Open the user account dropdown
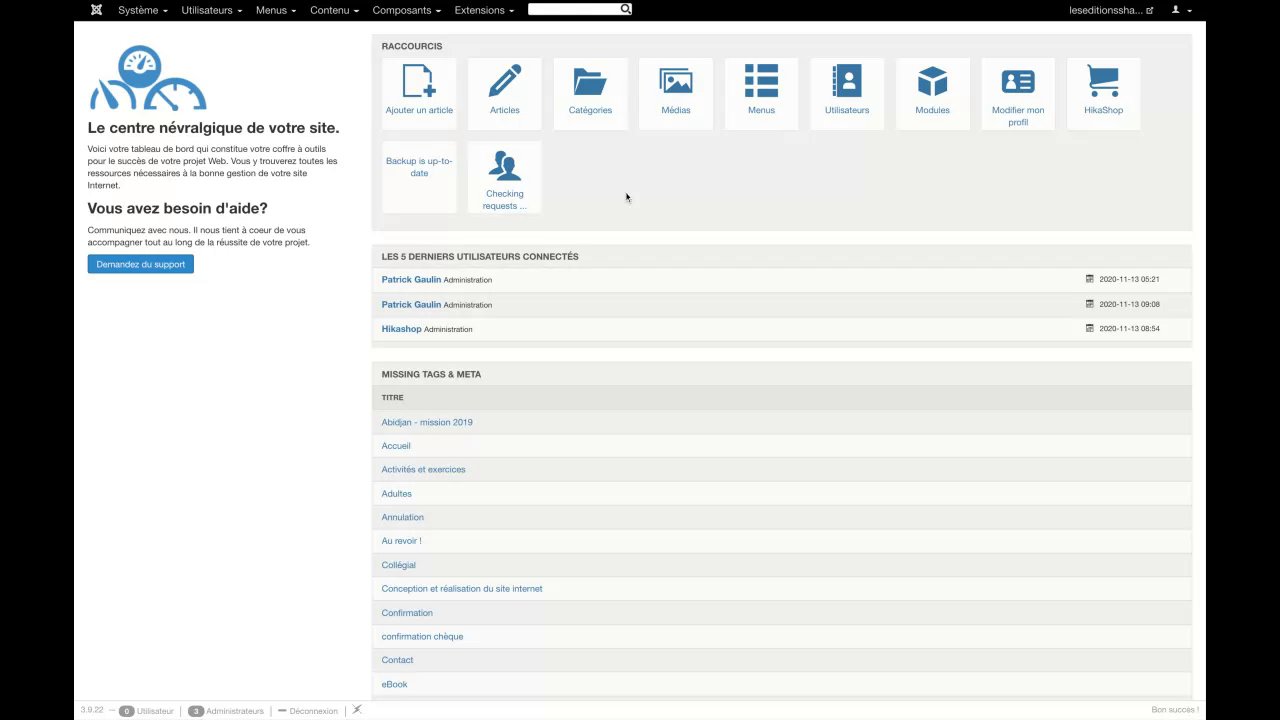Image resolution: width=1280 pixels, height=720 pixels. pos(1181,10)
